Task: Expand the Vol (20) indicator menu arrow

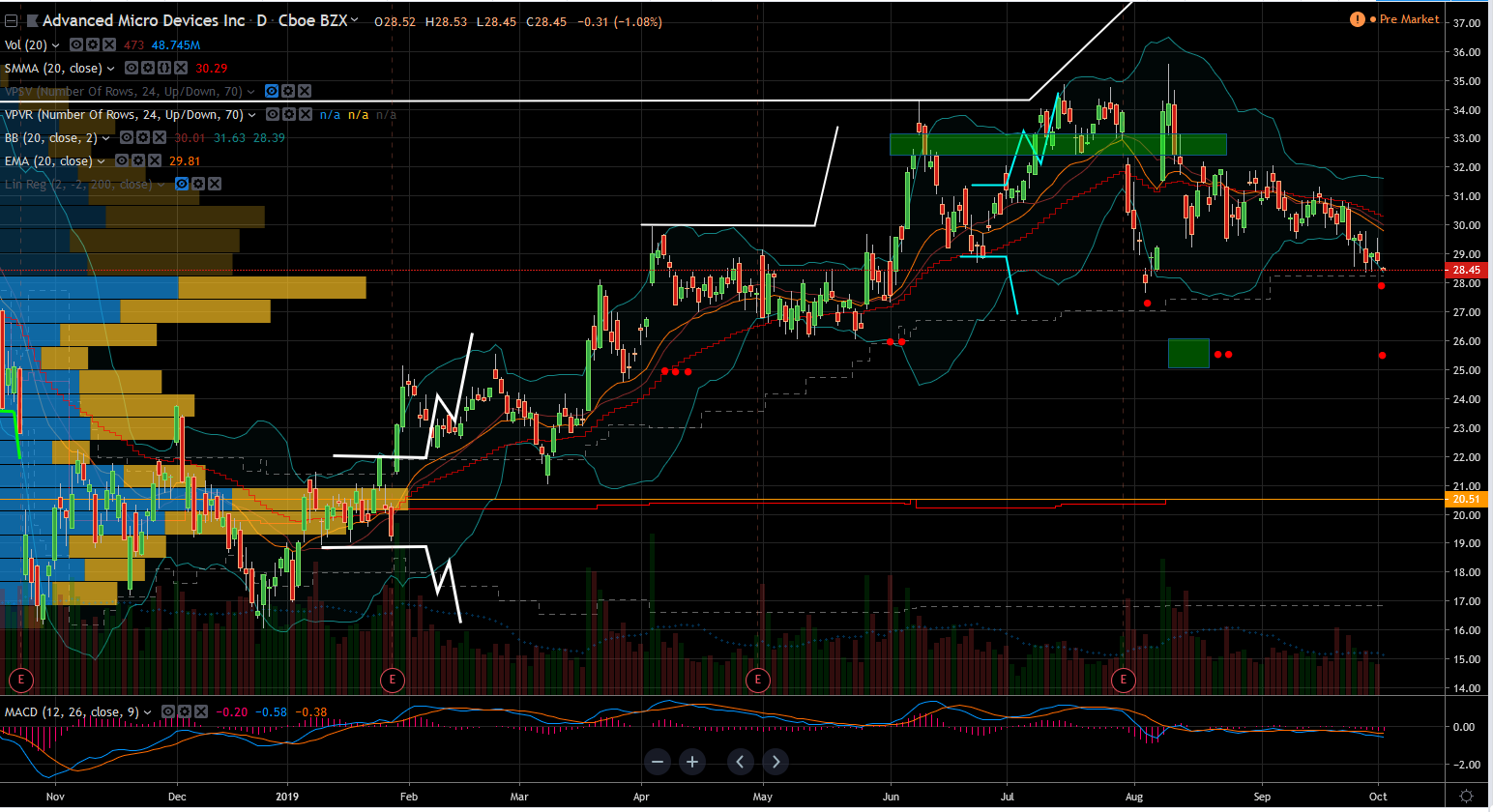Action: coord(55,45)
